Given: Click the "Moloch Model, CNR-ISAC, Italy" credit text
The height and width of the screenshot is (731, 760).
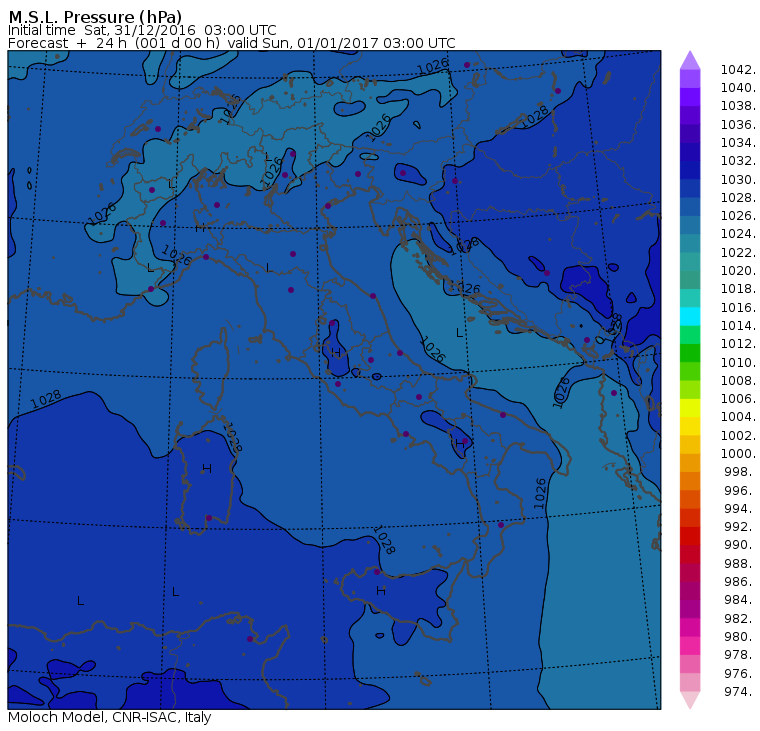Looking at the screenshot, I should (x=110, y=717).
